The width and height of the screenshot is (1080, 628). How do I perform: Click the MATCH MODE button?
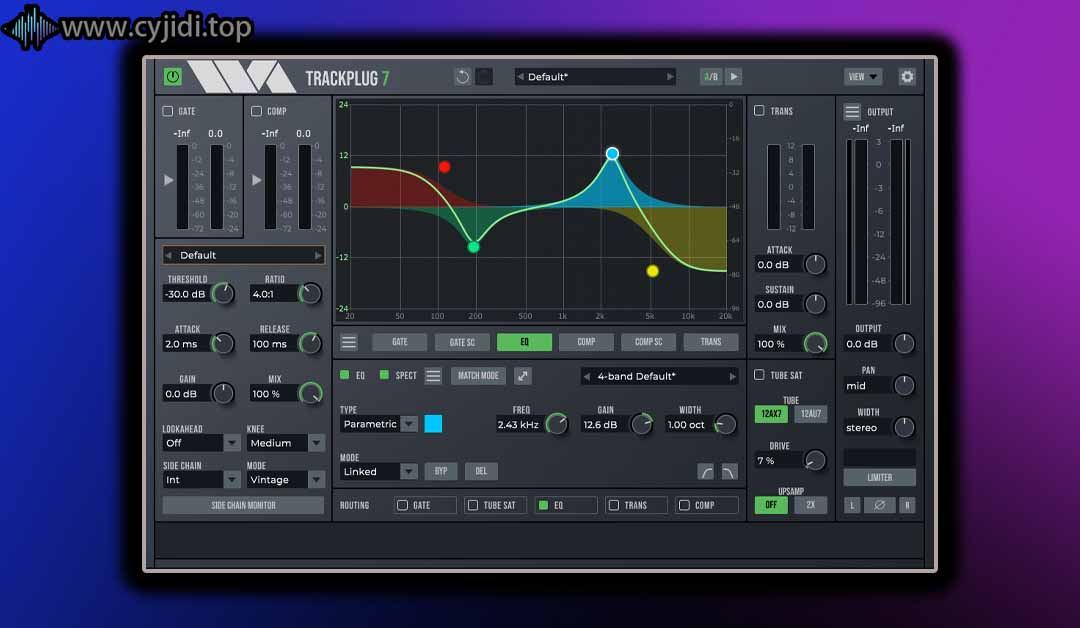[478, 376]
